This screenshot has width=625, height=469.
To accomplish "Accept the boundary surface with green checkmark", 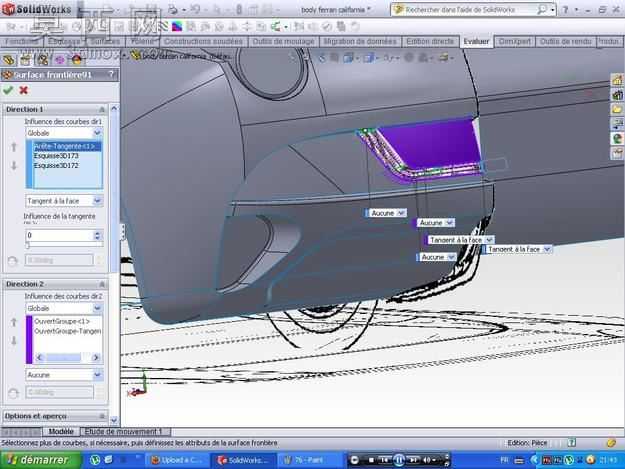I will pos(8,90).
